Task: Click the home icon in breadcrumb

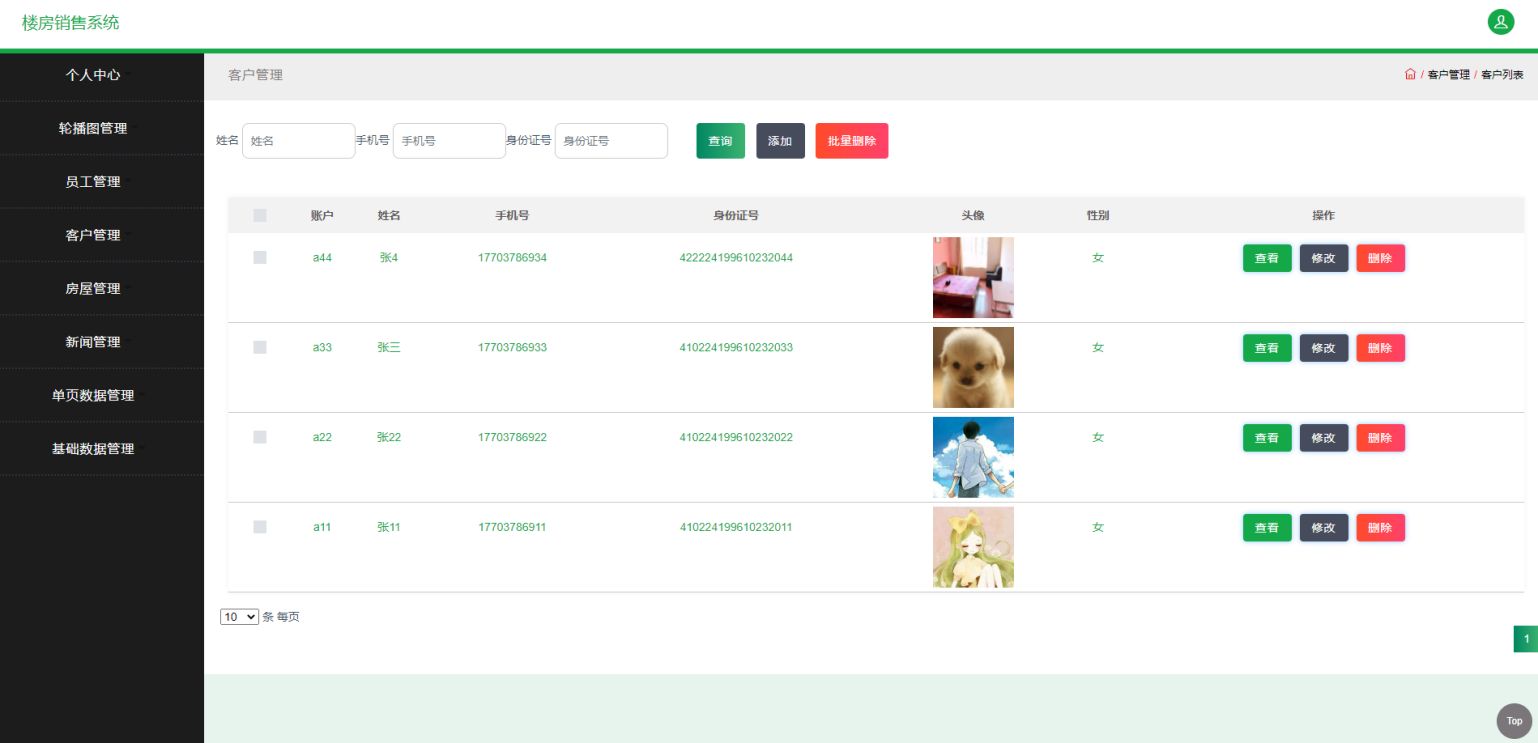Action: pos(1410,74)
